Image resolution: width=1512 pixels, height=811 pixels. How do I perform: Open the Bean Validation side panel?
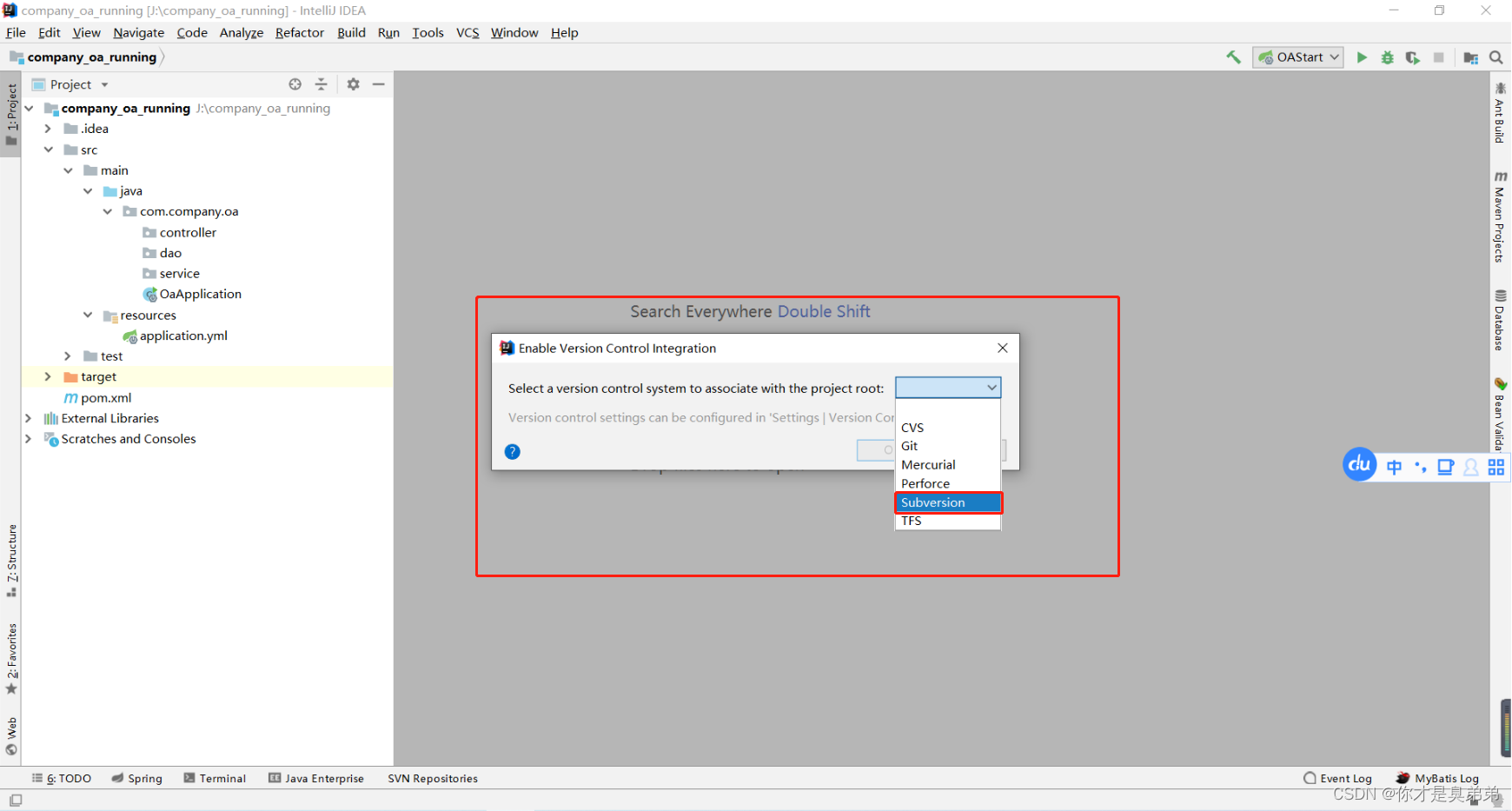click(1500, 415)
